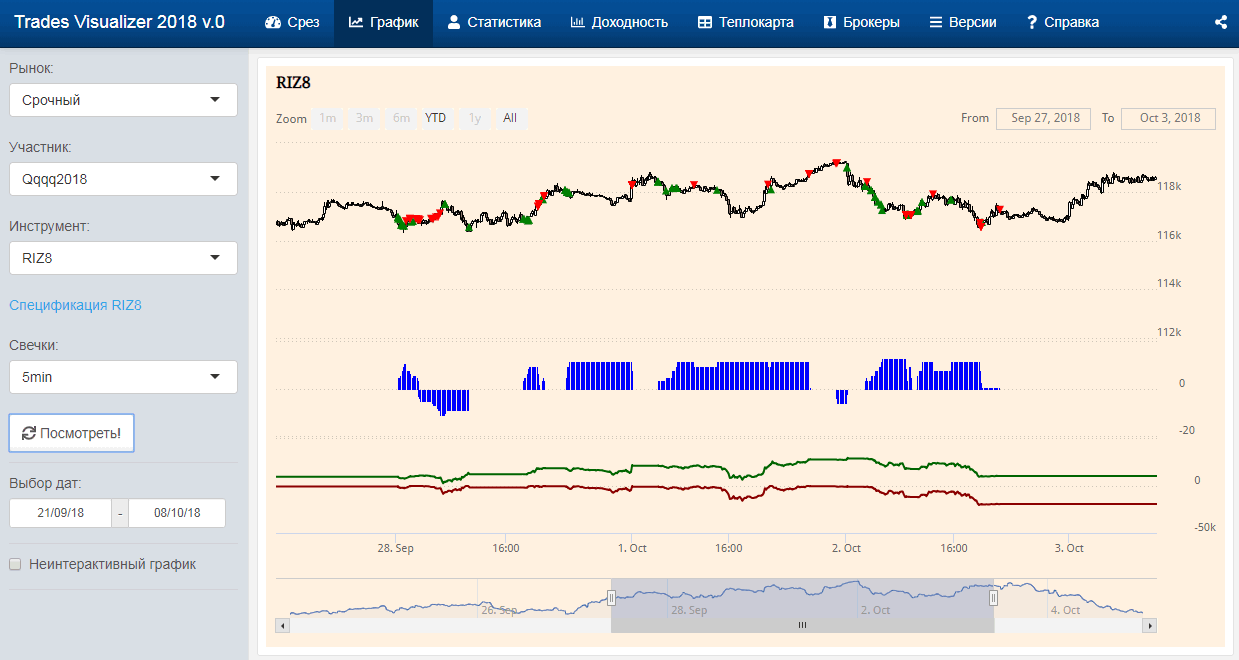Image resolution: width=1239 pixels, height=660 pixels.
Task: Enable the Неинтерактивный график checkbox
Action: 15,564
